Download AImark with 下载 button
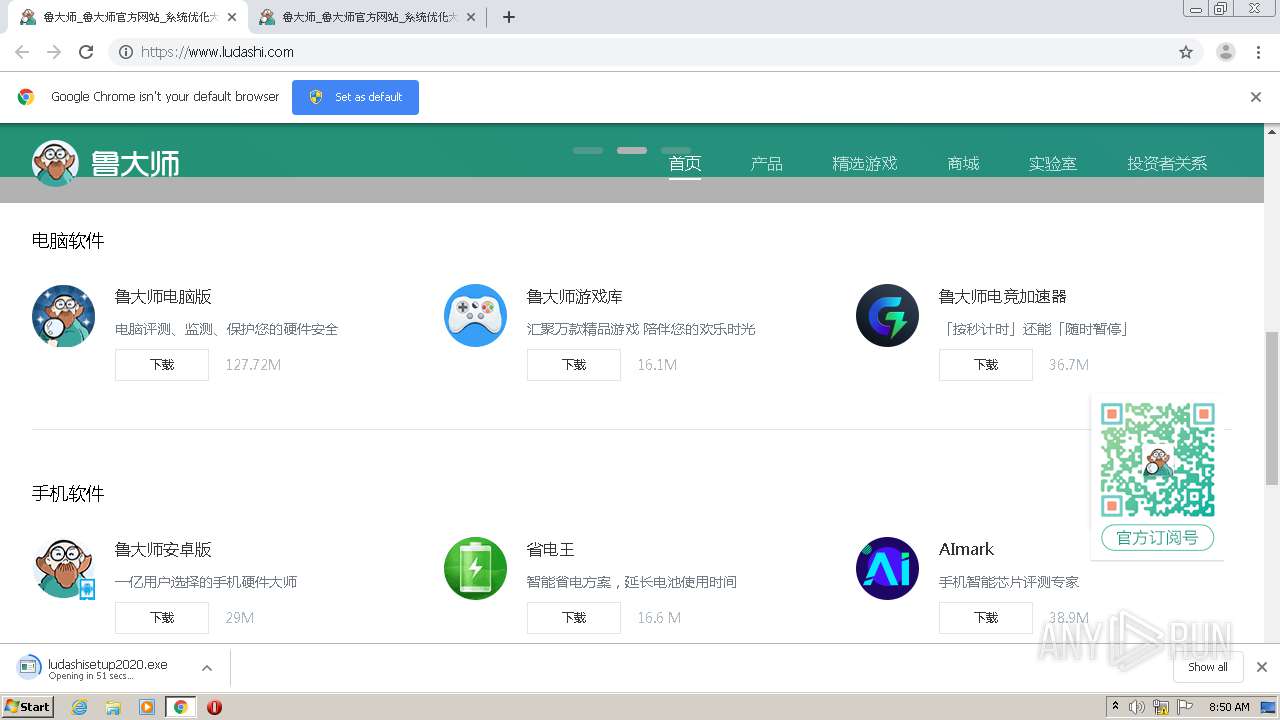 pyautogui.click(x=986, y=618)
